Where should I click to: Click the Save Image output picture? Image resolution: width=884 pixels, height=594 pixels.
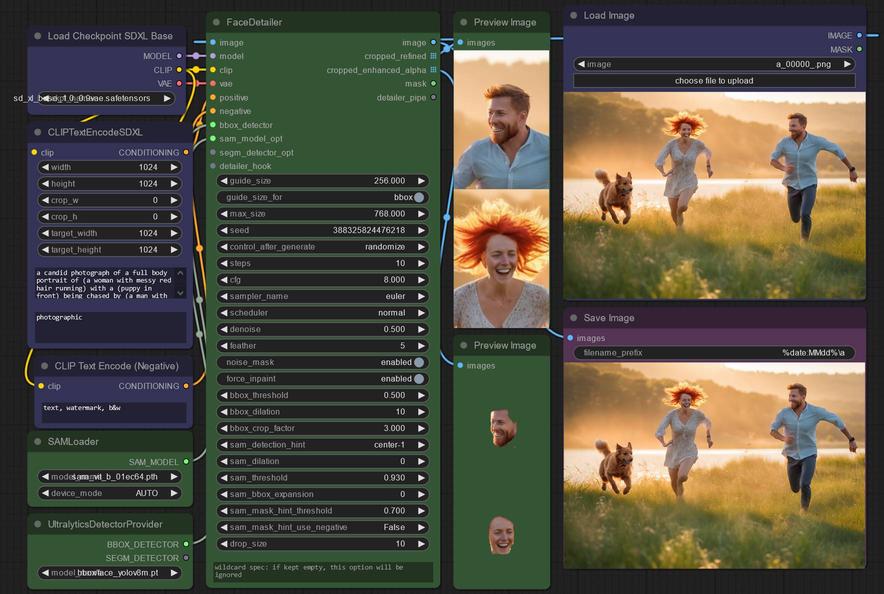pyautogui.click(x=714, y=466)
